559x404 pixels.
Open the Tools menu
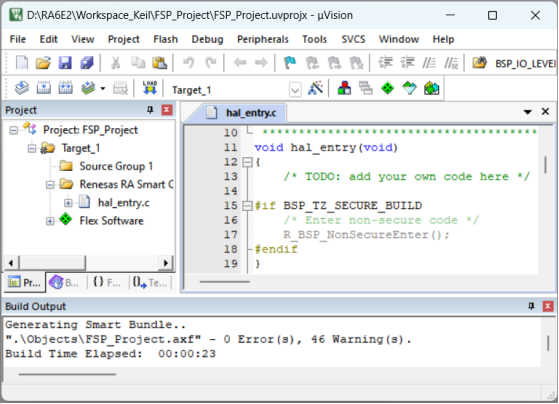click(x=314, y=39)
